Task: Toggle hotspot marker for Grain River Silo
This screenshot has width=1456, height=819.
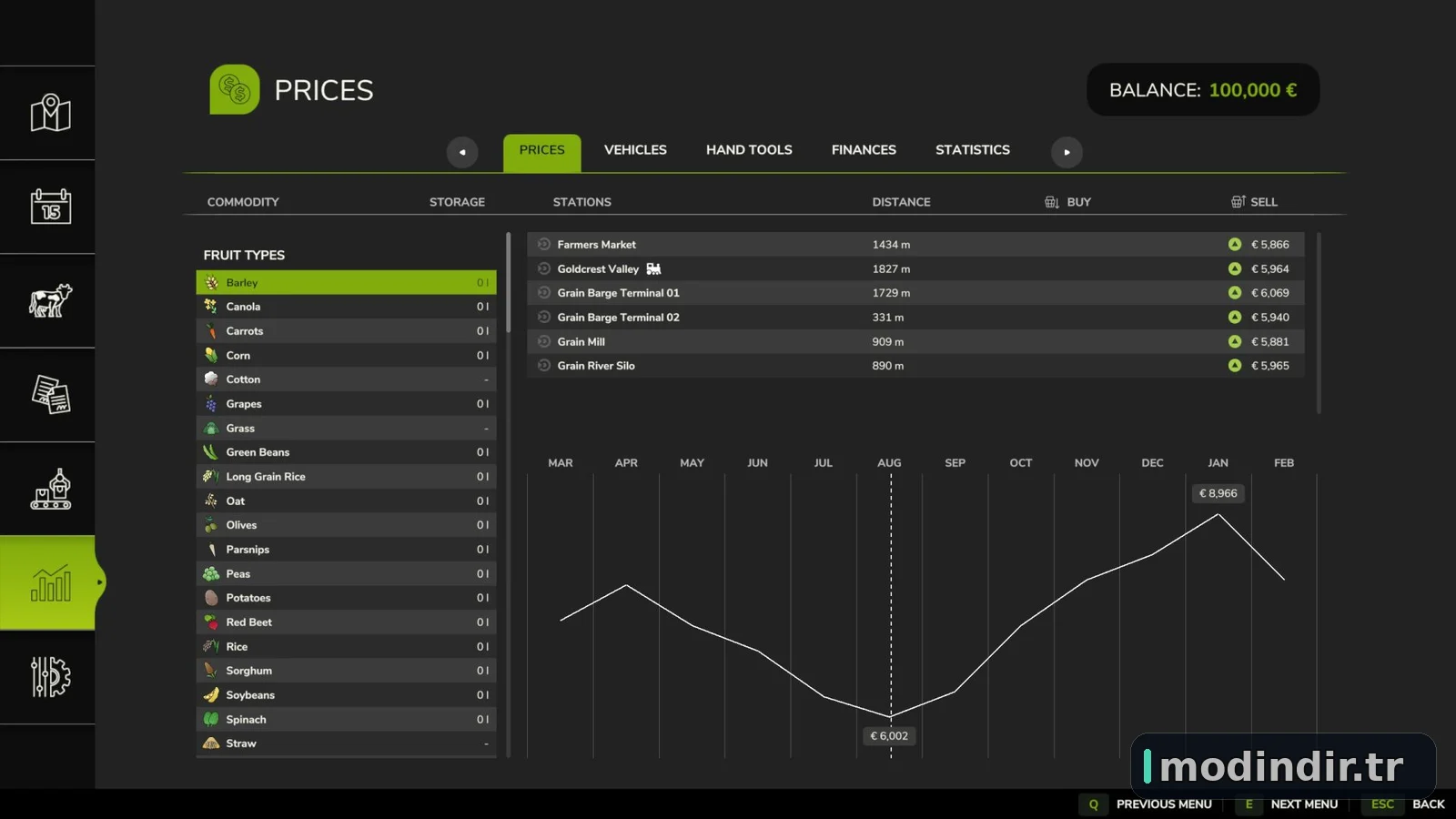Action: [x=544, y=365]
